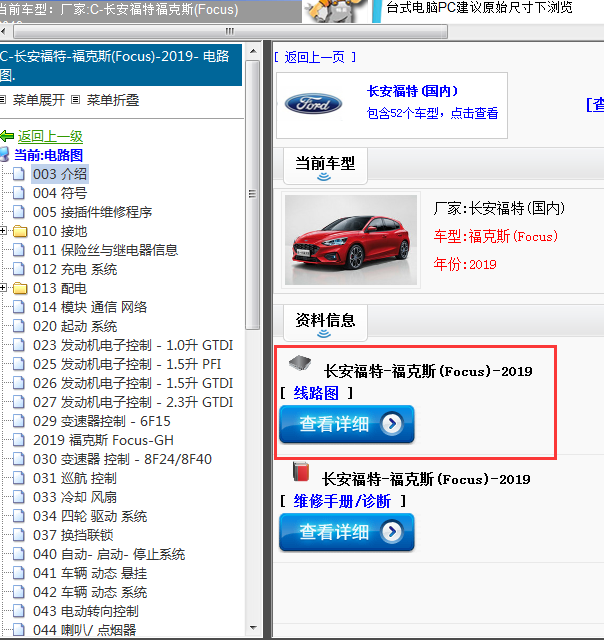Screen dimensions: 604x640
Task: Click the green back arrow icon
Action: coord(7,136)
